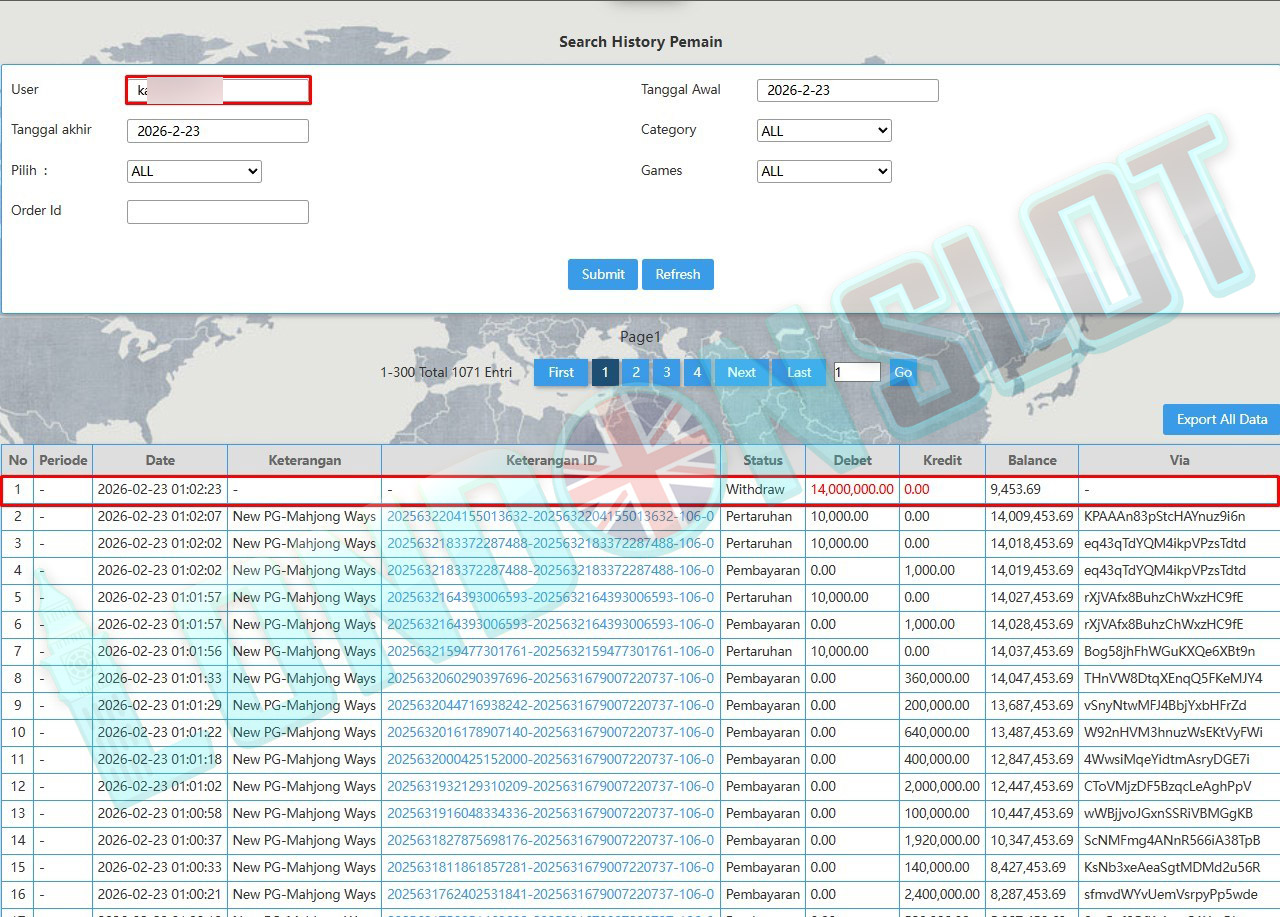Click the Next page button
This screenshot has width=1280, height=917.
pyautogui.click(x=741, y=372)
